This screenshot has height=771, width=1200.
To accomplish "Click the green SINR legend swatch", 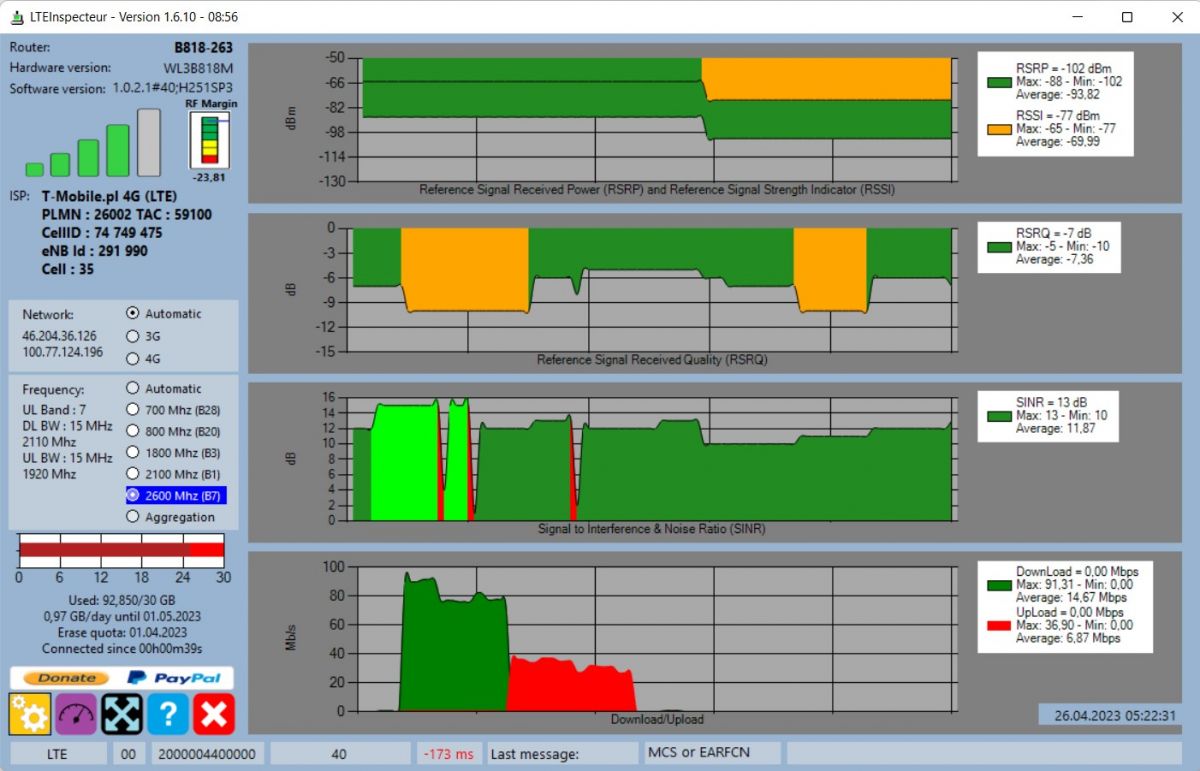I will pos(999,415).
